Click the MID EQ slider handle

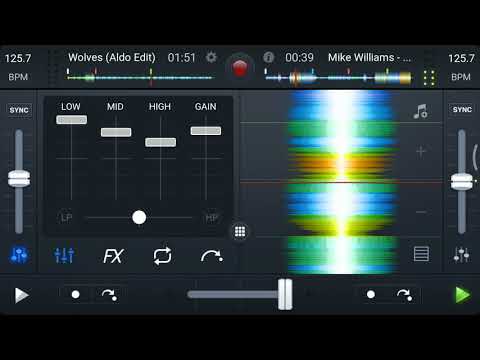[x=116, y=132]
